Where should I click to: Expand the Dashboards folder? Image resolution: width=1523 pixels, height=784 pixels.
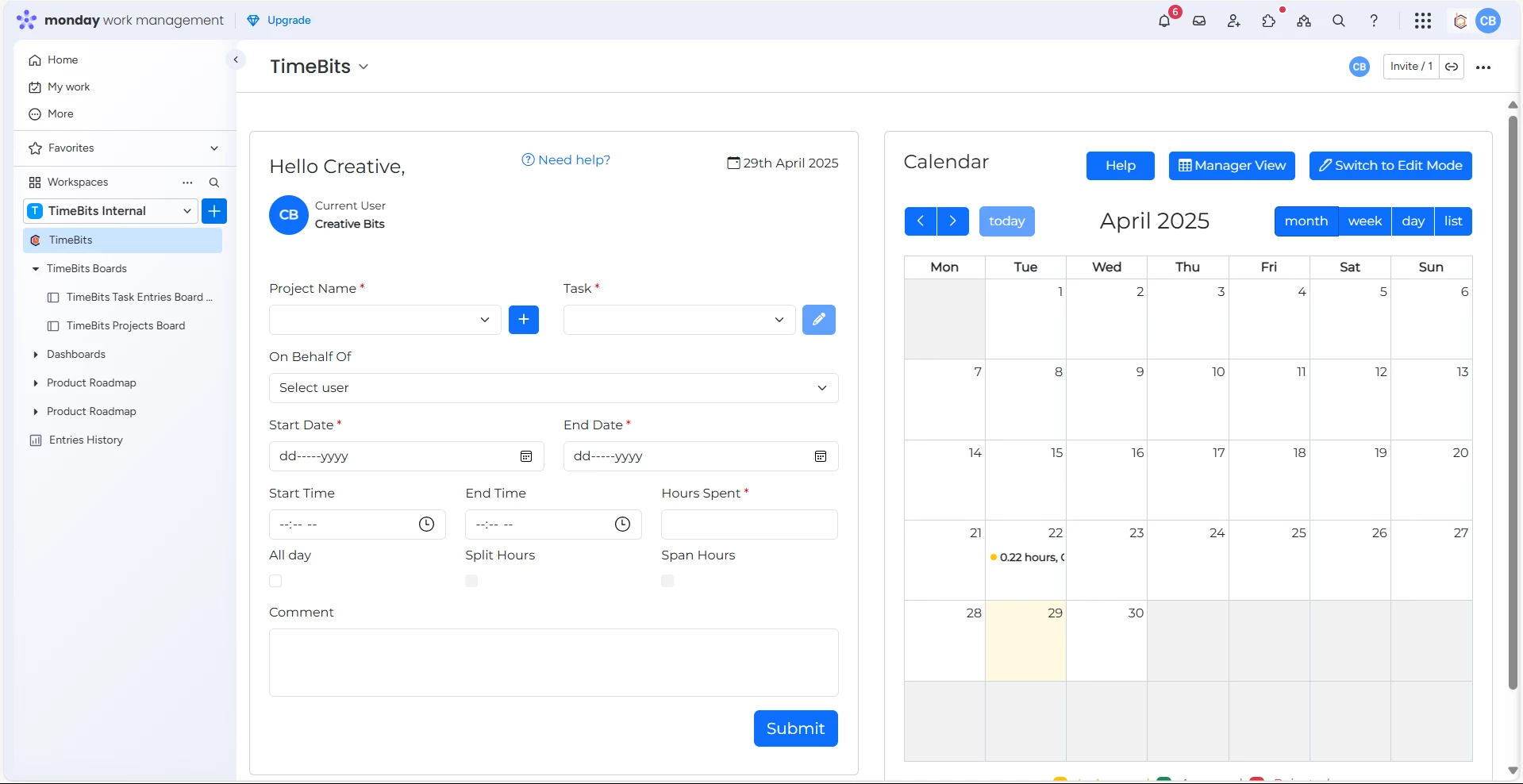(36, 355)
